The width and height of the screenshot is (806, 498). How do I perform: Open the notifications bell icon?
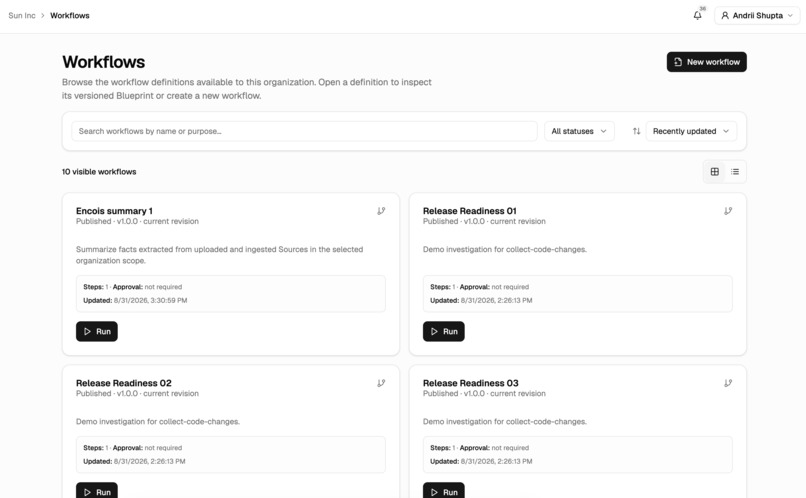697,15
